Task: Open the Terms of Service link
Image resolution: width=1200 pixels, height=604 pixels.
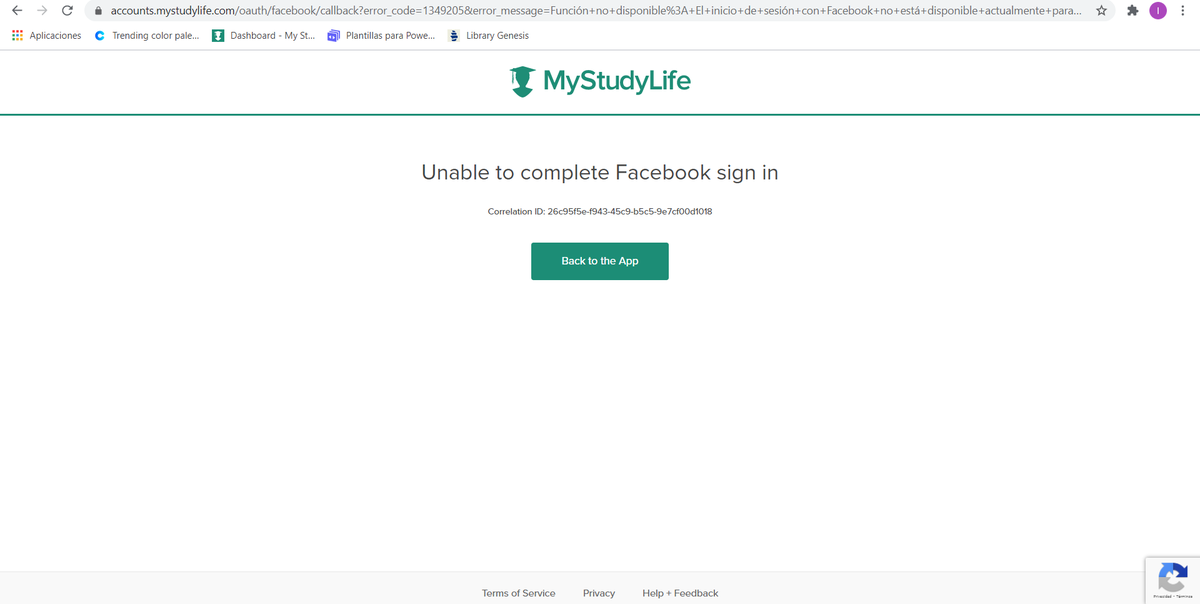Action: click(518, 593)
